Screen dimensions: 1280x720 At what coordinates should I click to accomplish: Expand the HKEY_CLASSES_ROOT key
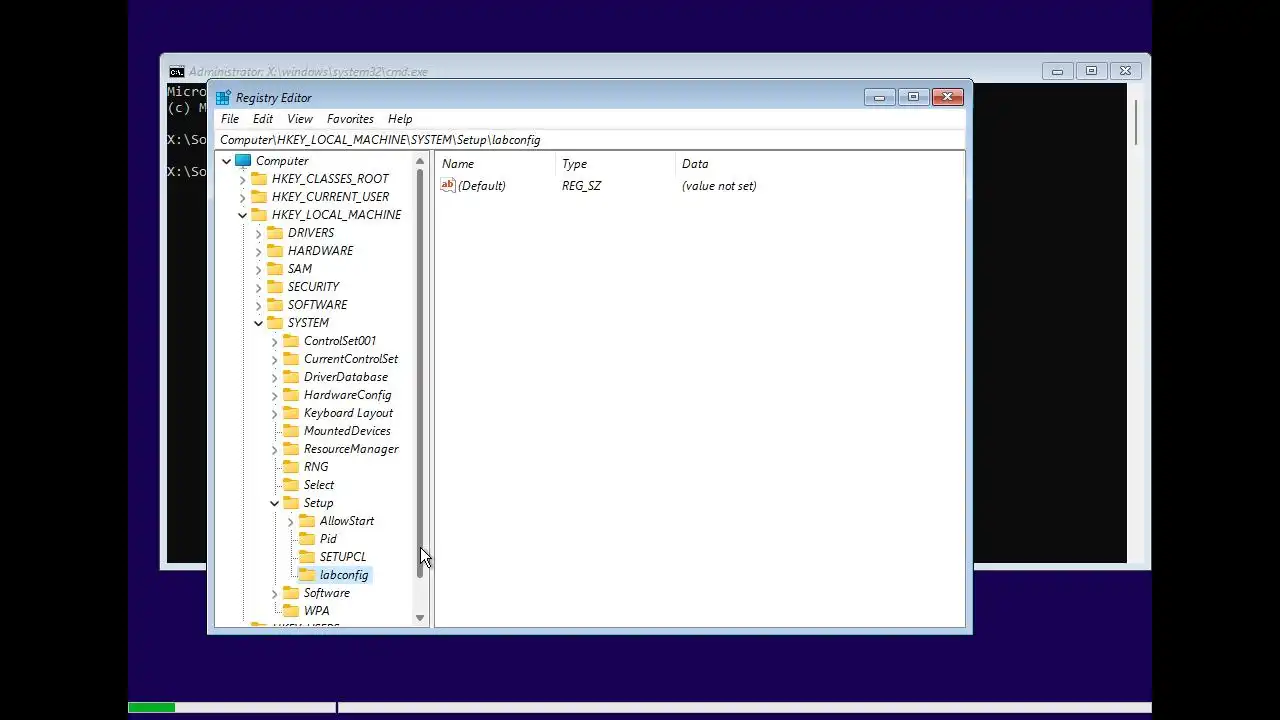pos(242,180)
